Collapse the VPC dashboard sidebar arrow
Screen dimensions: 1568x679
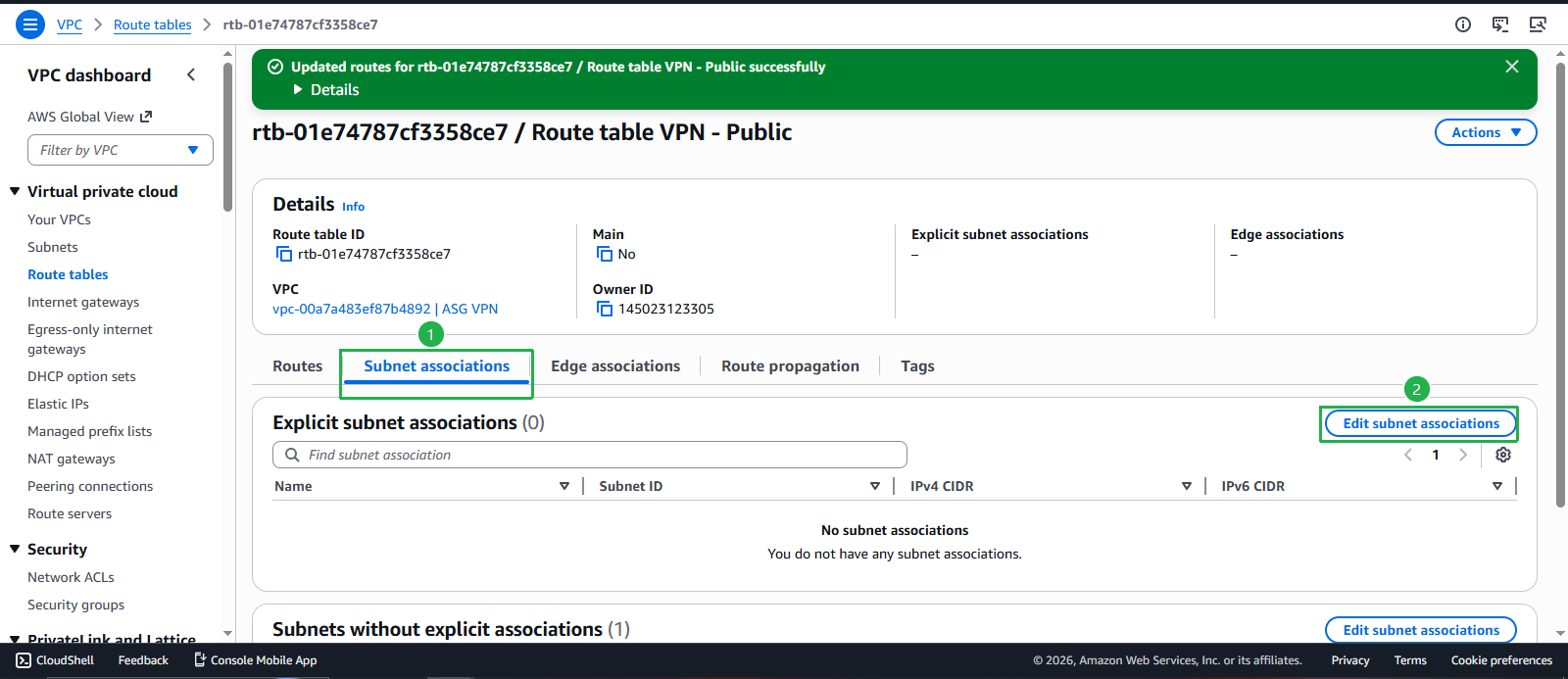[x=191, y=74]
